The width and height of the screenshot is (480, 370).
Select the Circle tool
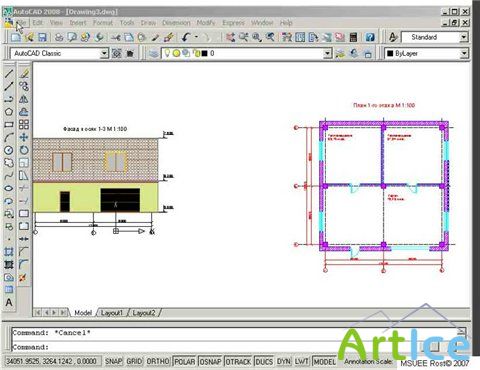click(x=9, y=150)
